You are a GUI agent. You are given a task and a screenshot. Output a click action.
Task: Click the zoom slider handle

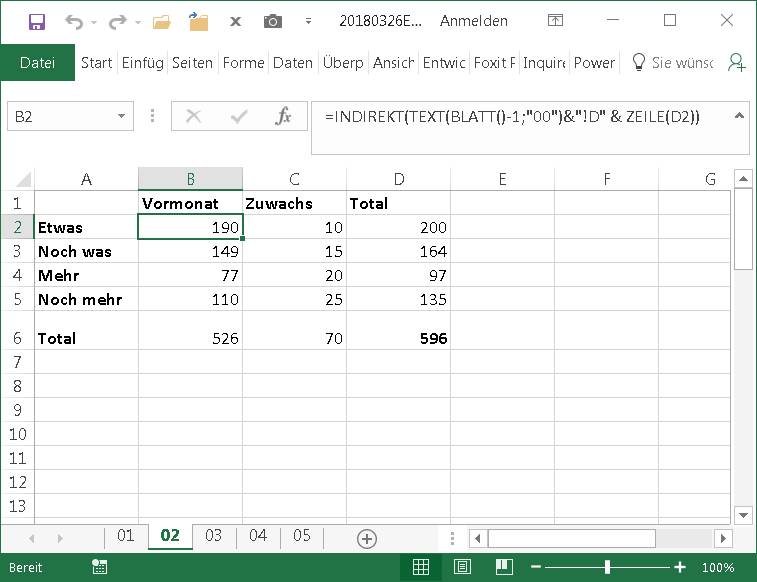click(x=607, y=567)
